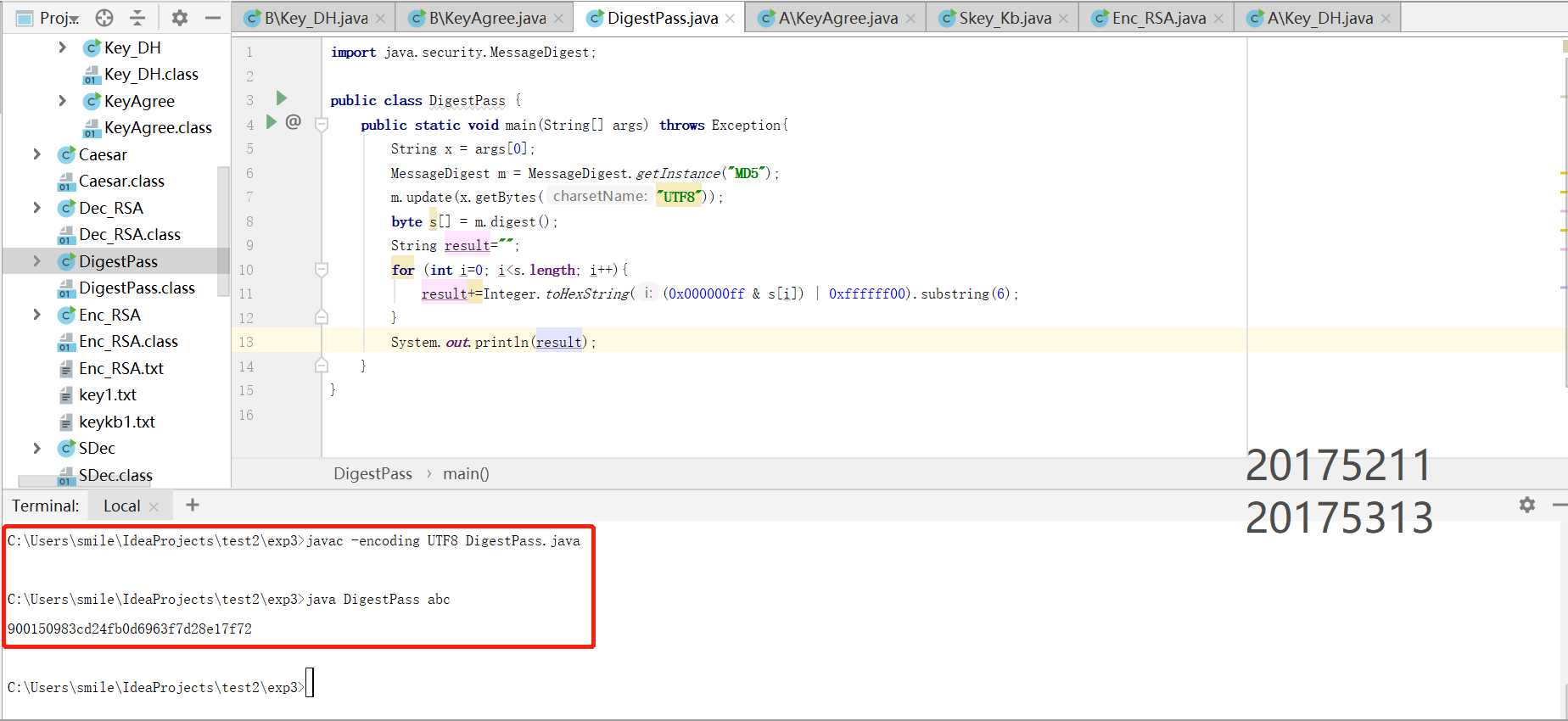Close the Enc_RSA.java tab
The width and height of the screenshot is (1568, 721).
click(1218, 19)
